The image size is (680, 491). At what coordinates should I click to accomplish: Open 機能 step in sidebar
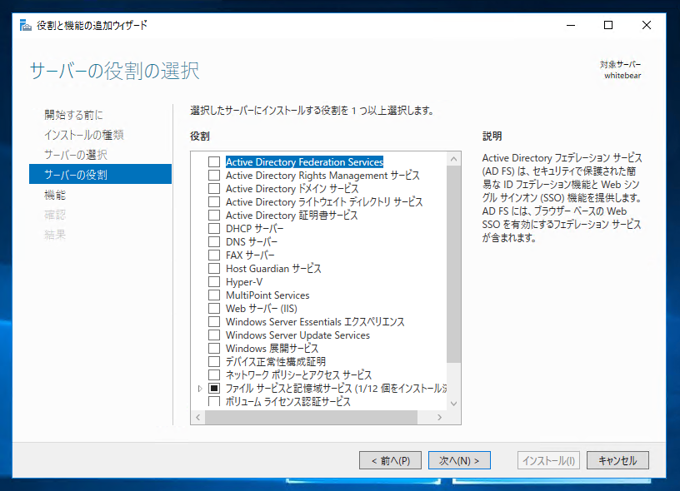point(55,195)
